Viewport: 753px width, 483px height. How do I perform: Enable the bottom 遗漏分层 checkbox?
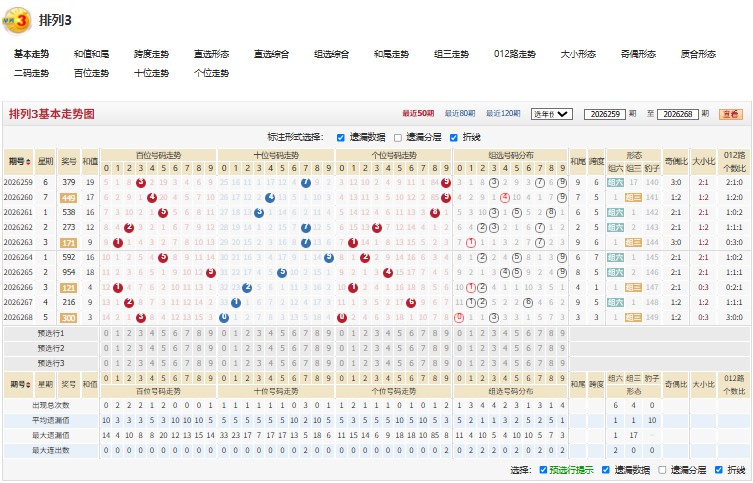coord(662,470)
